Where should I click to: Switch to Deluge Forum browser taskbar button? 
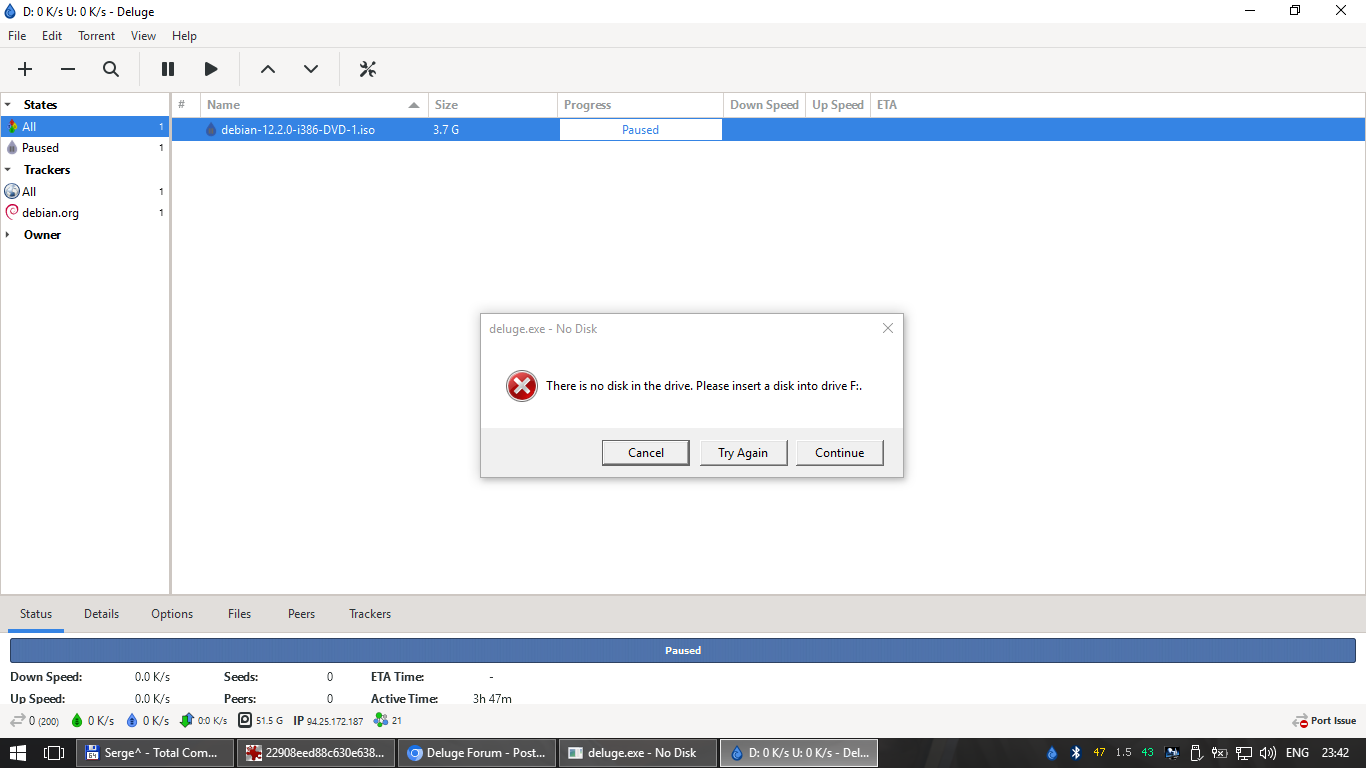[x=477, y=753]
